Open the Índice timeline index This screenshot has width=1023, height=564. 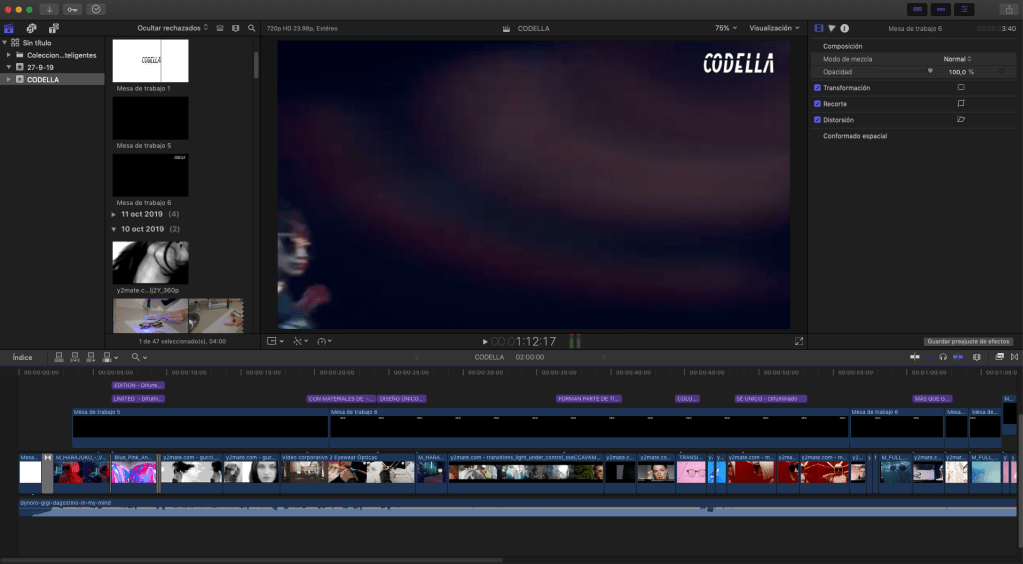pyautogui.click(x=22, y=357)
